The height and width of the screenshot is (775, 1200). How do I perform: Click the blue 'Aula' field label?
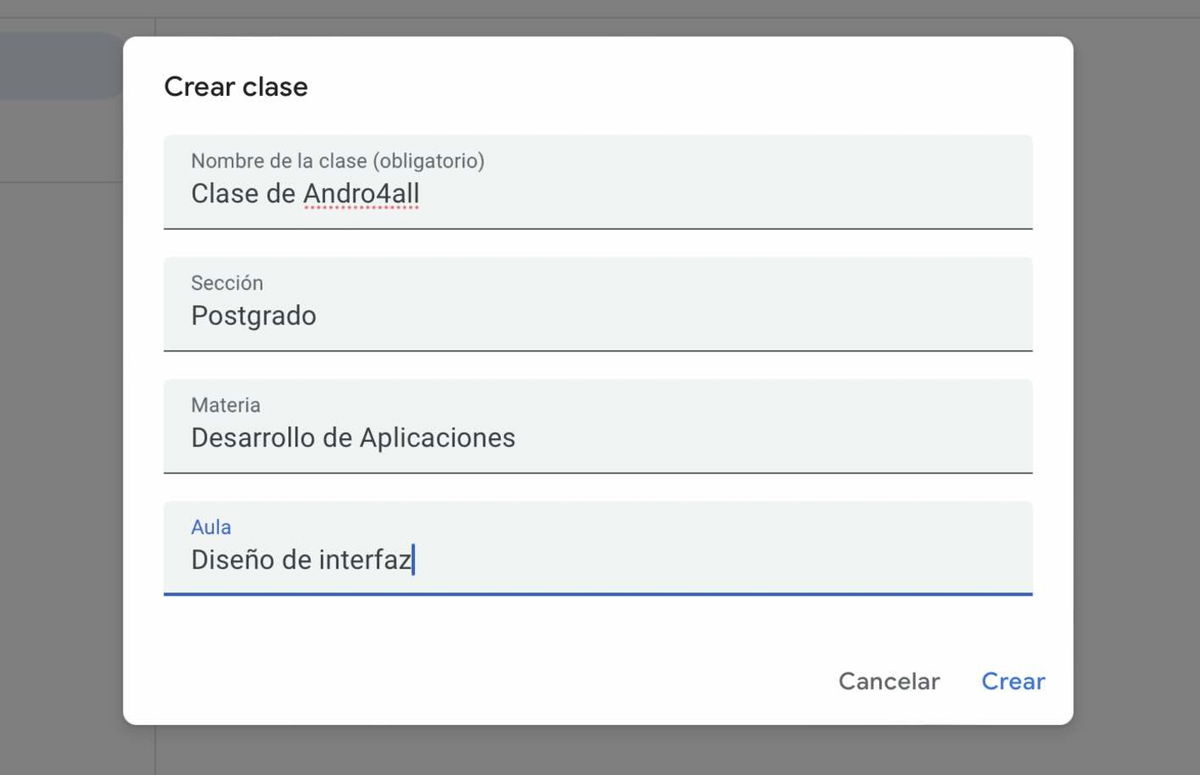click(x=211, y=527)
